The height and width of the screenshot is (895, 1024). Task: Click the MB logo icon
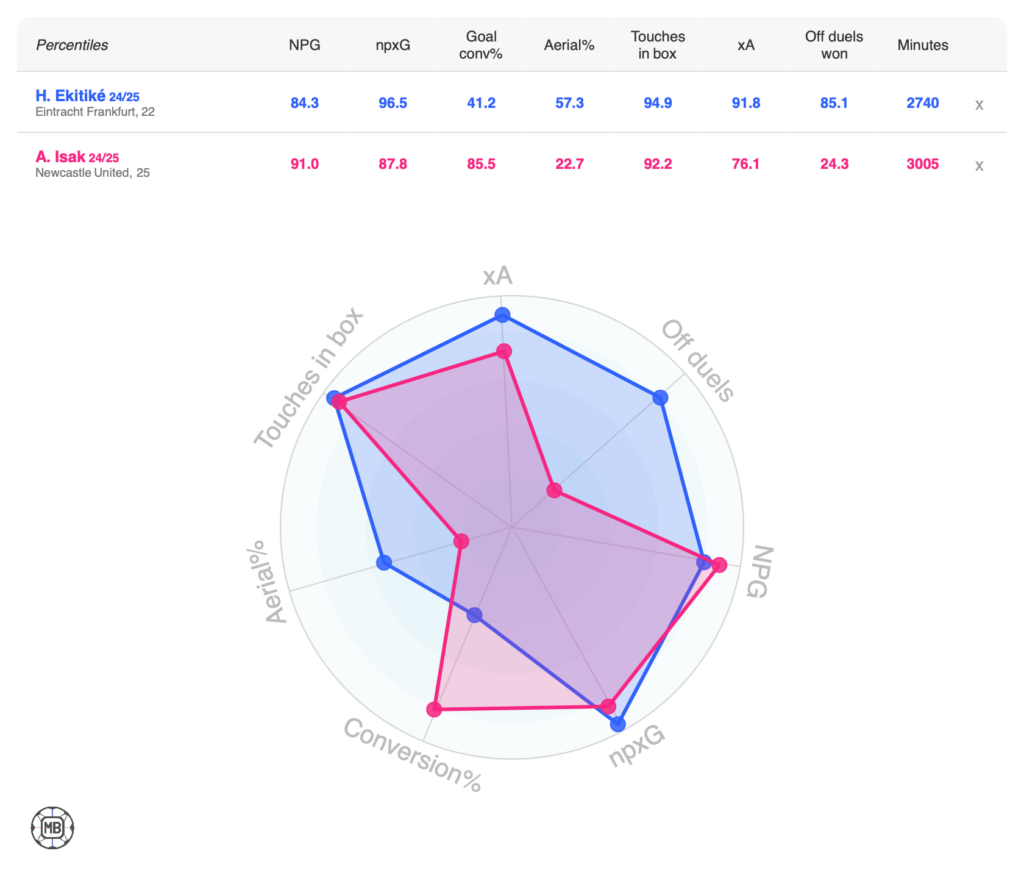(52, 827)
